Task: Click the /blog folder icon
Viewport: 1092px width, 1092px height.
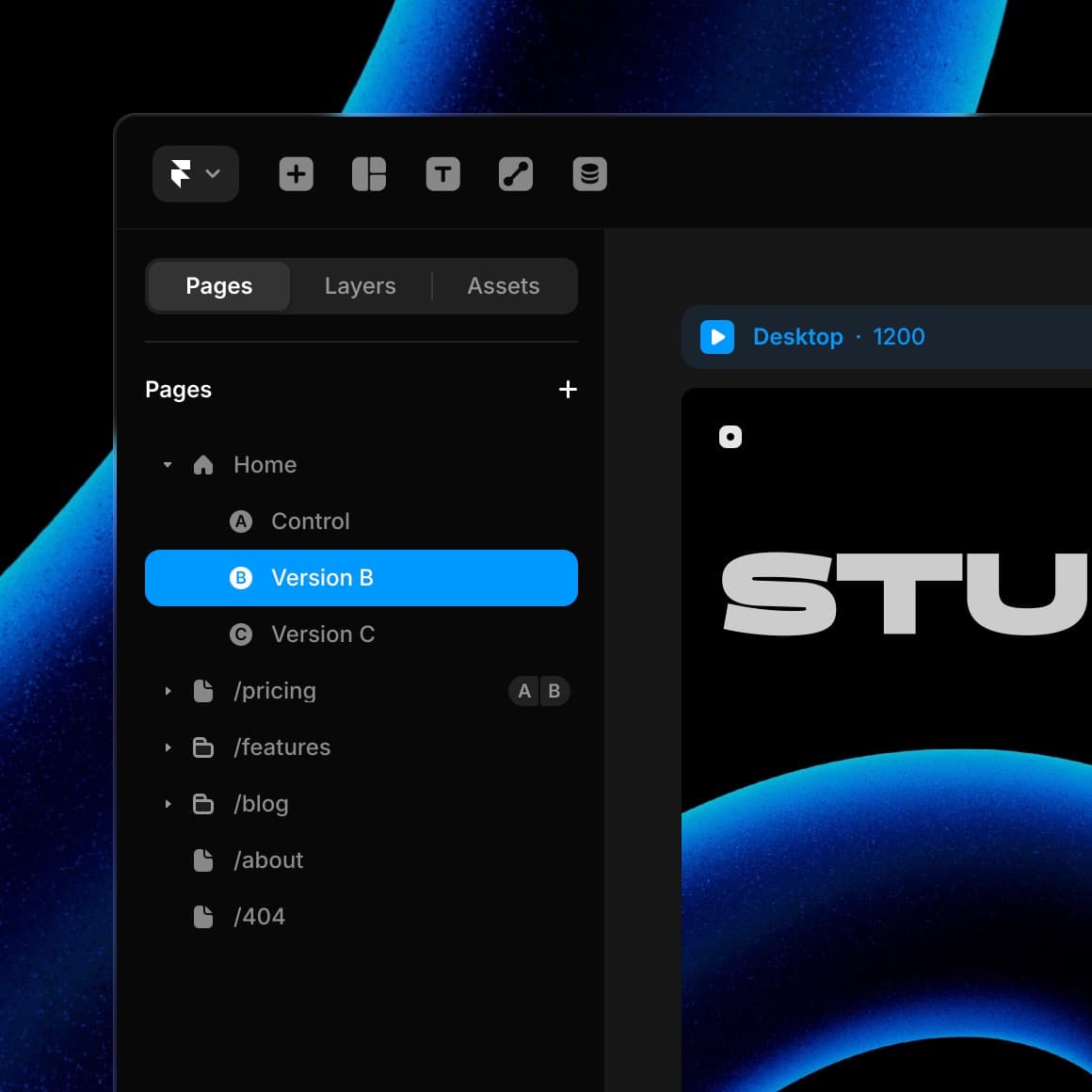Action: tap(203, 804)
